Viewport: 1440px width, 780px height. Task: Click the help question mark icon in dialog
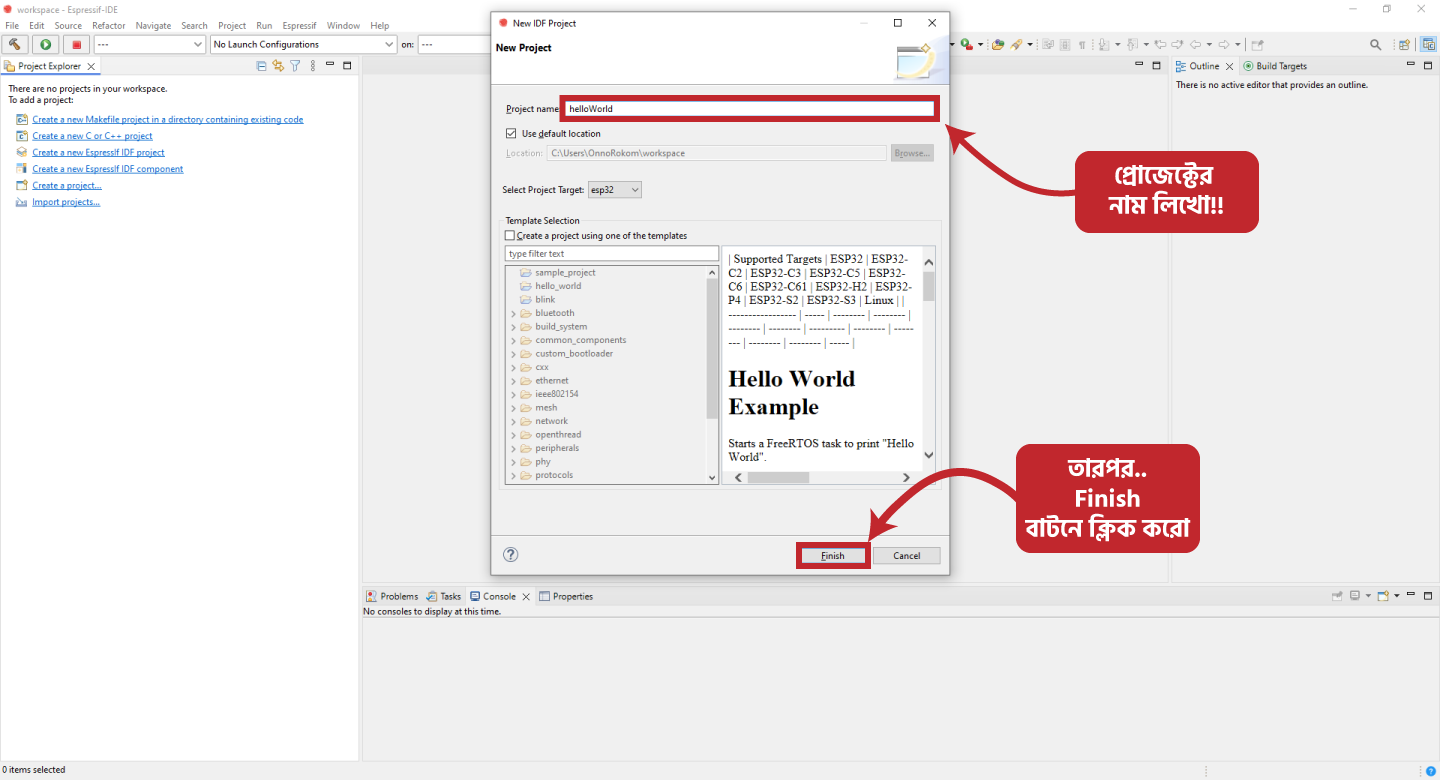point(510,554)
